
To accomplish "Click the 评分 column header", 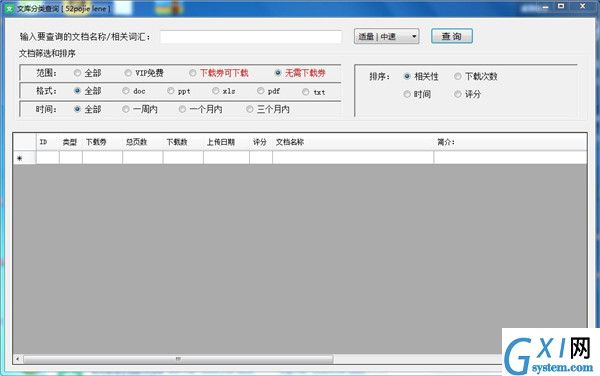I will point(261,142).
